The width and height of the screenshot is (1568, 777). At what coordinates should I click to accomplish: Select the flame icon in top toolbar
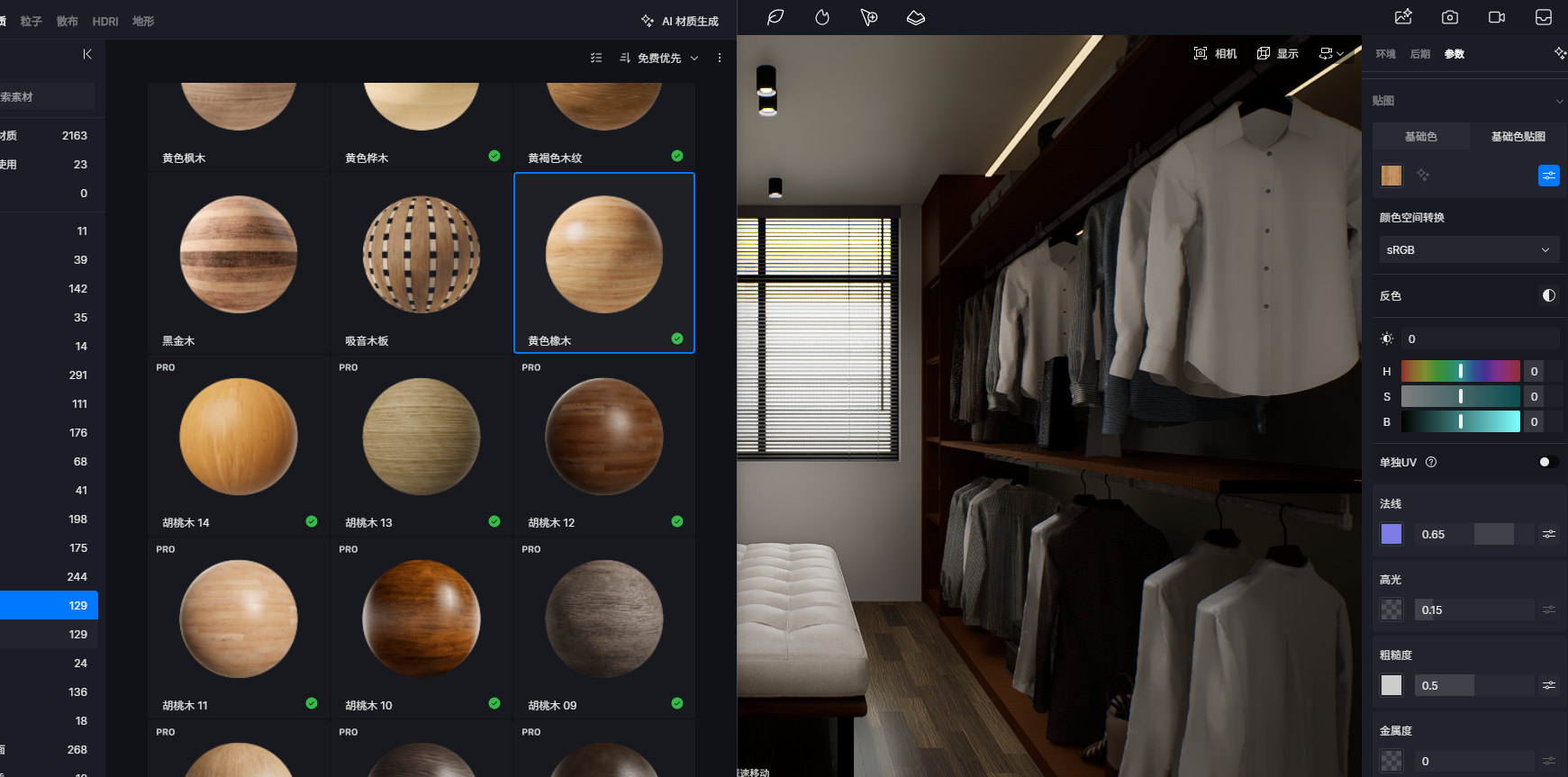tap(821, 17)
